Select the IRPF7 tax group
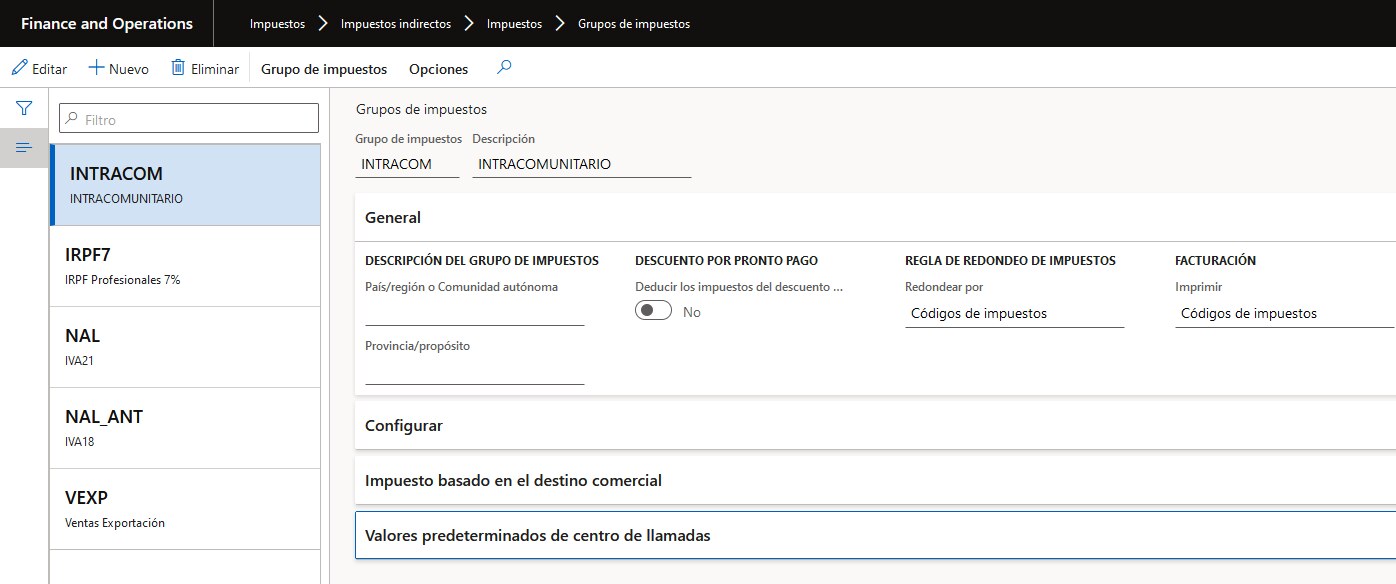1396x584 pixels. 185,265
